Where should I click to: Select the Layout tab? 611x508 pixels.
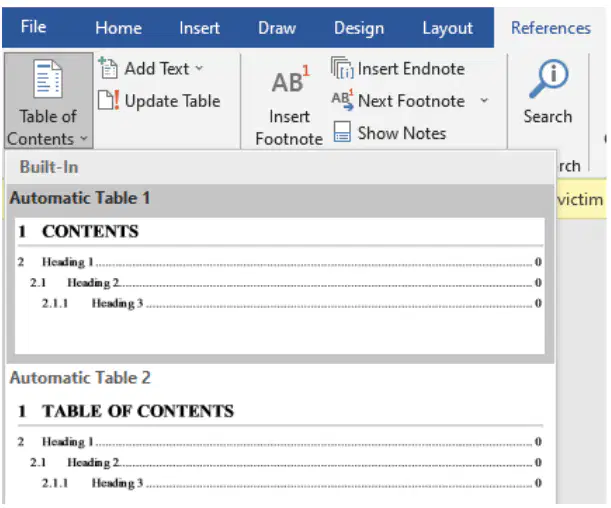coord(448,28)
